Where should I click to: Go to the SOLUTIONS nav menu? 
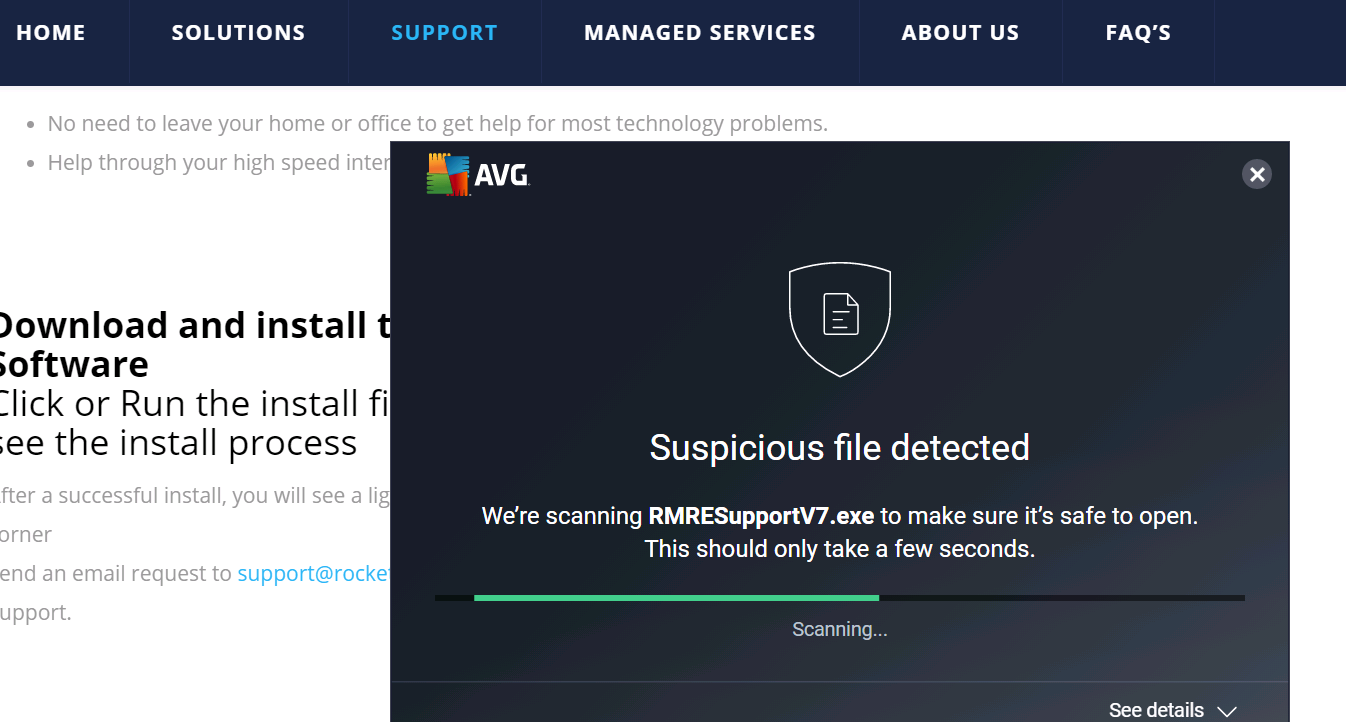pyautogui.click(x=238, y=33)
